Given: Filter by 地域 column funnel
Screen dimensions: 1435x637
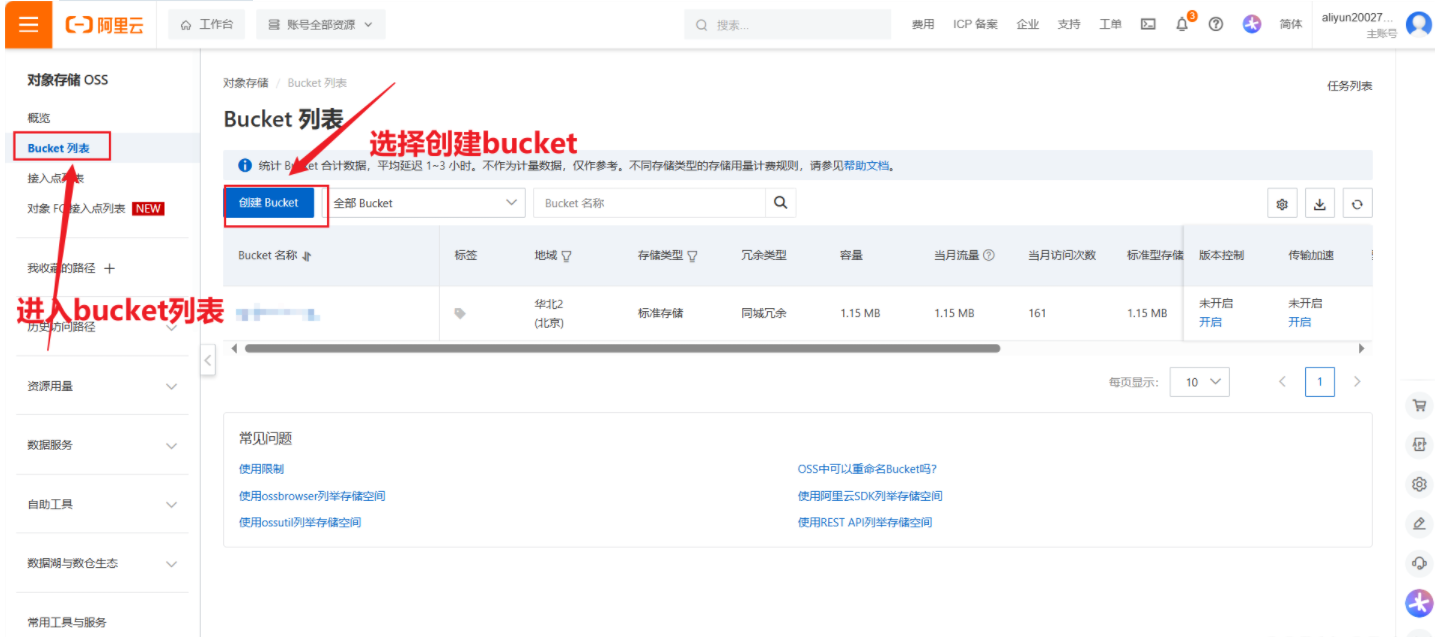Looking at the screenshot, I should tap(567, 256).
